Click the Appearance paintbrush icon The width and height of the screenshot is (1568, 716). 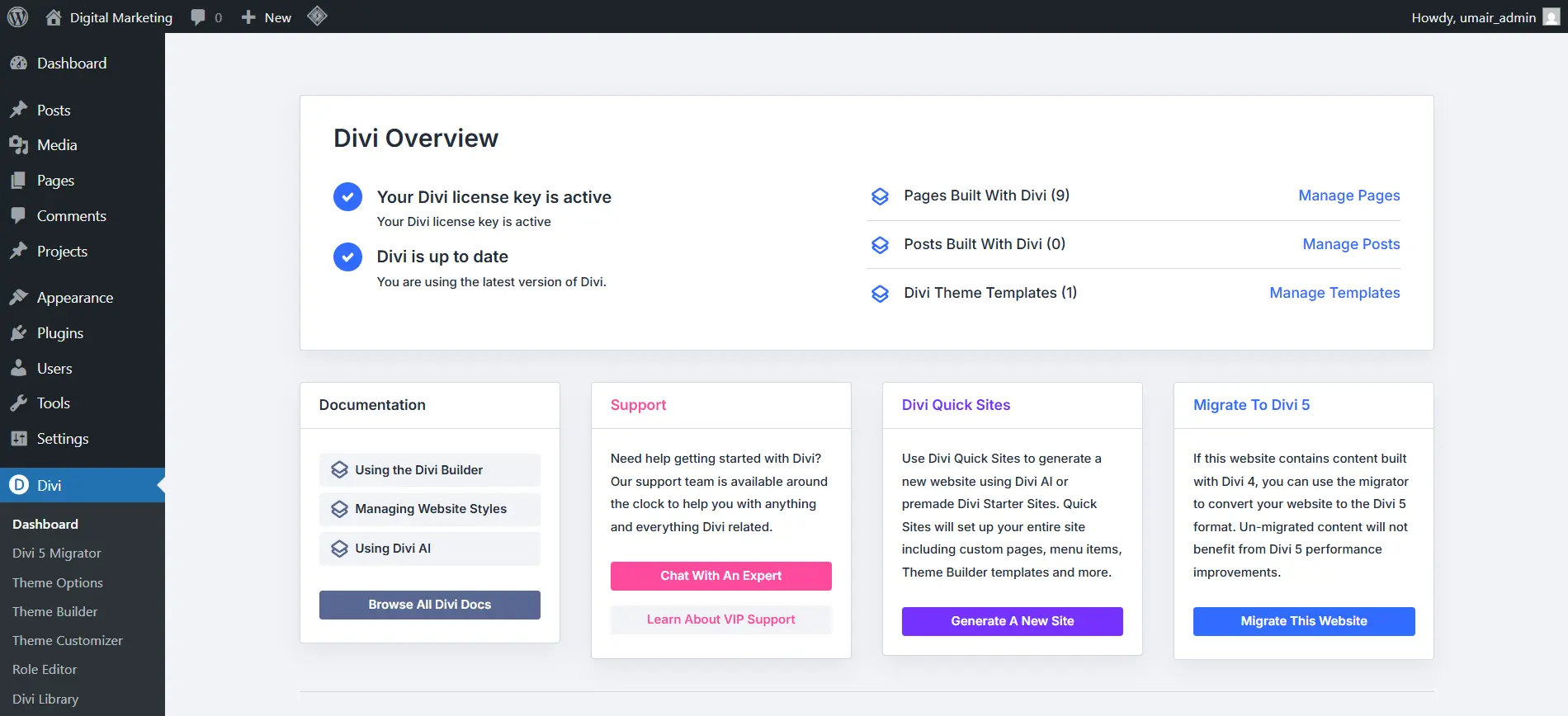(x=19, y=298)
